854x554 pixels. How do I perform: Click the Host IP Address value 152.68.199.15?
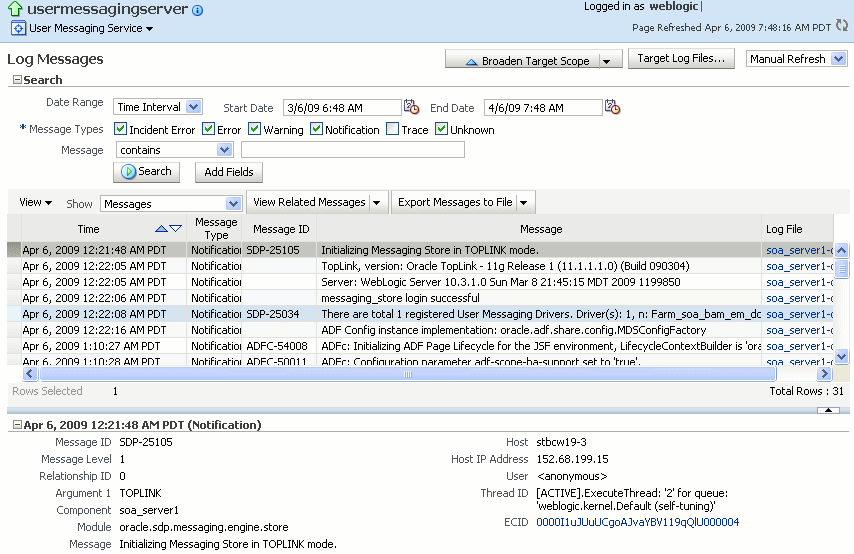point(572,459)
